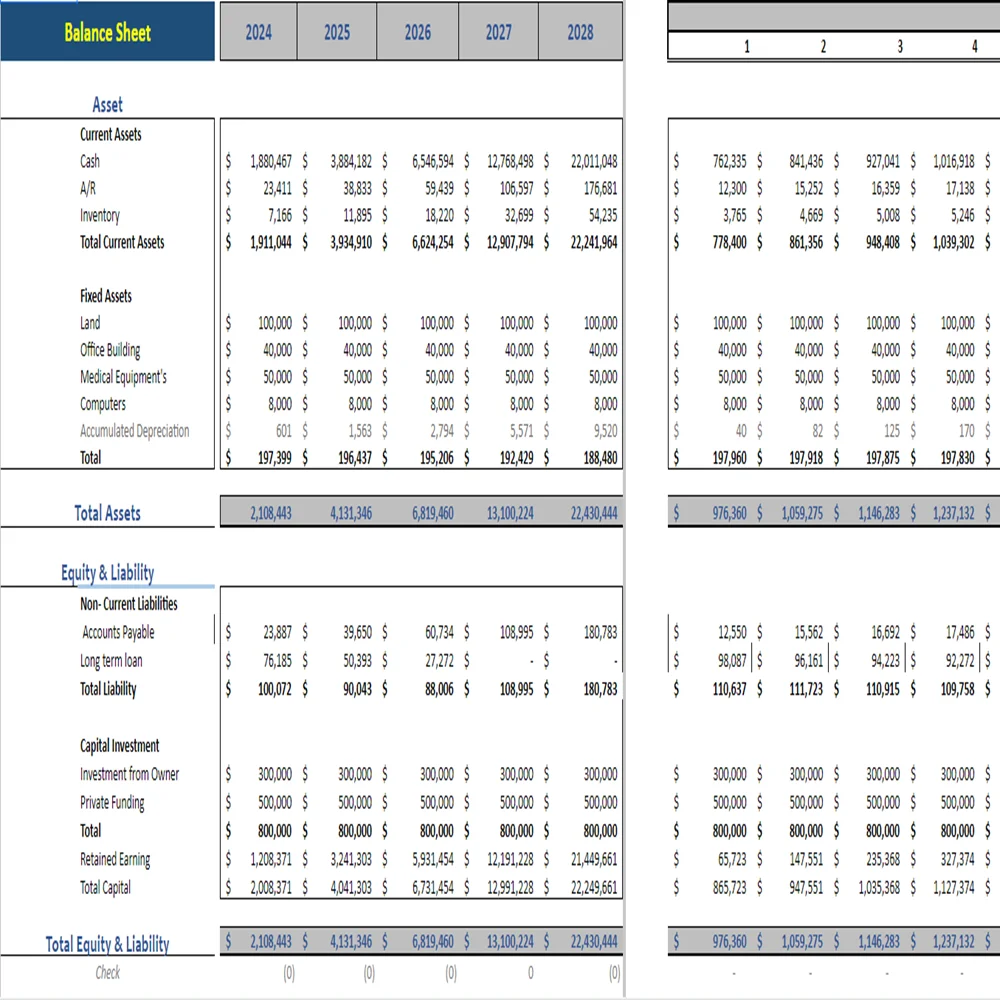Select the Cash row label
The width and height of the screenshot is (1000, 1000).
tap(88, 161)
